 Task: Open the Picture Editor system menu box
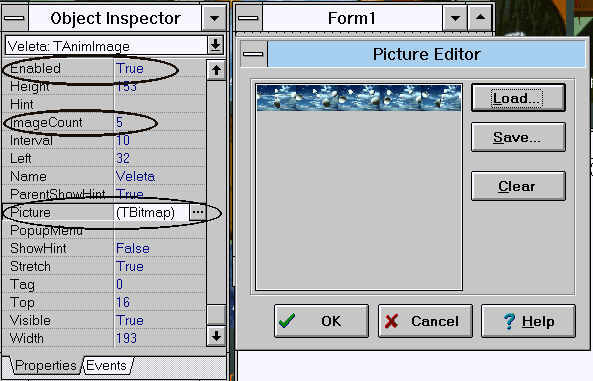pos(253,54)
